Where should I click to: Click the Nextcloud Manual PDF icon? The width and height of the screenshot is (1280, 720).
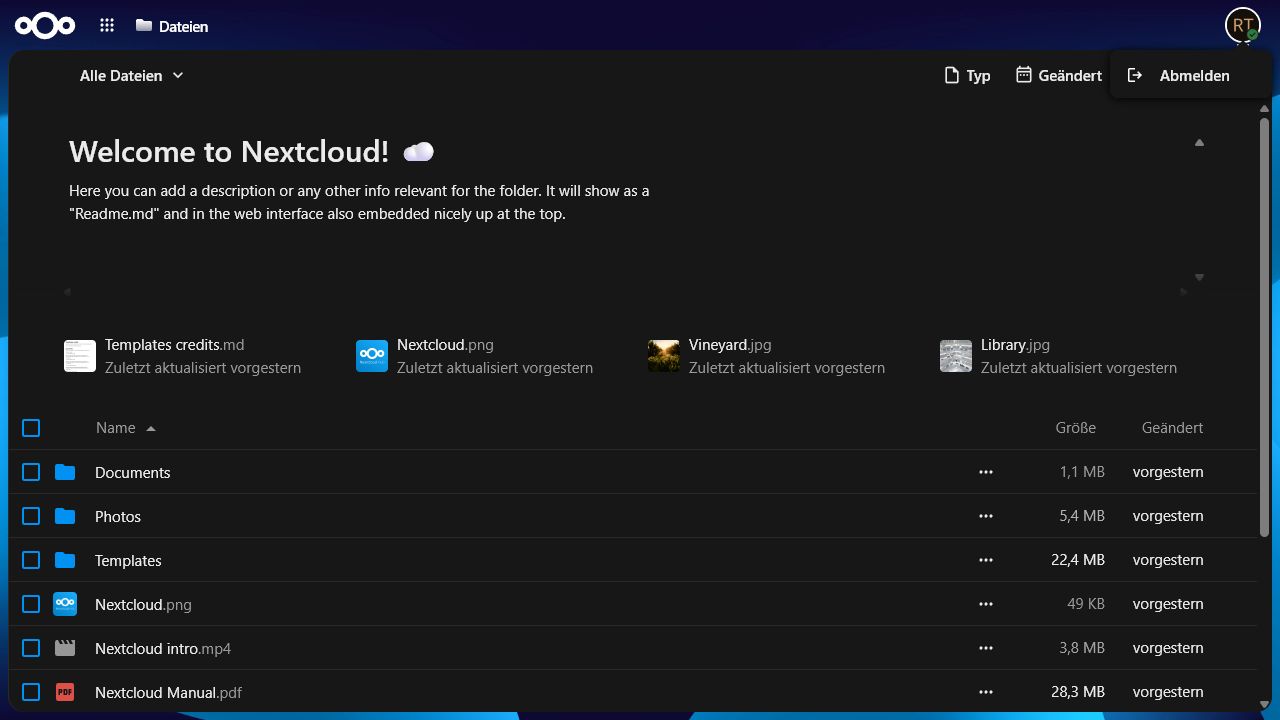[x=65, y=692]
